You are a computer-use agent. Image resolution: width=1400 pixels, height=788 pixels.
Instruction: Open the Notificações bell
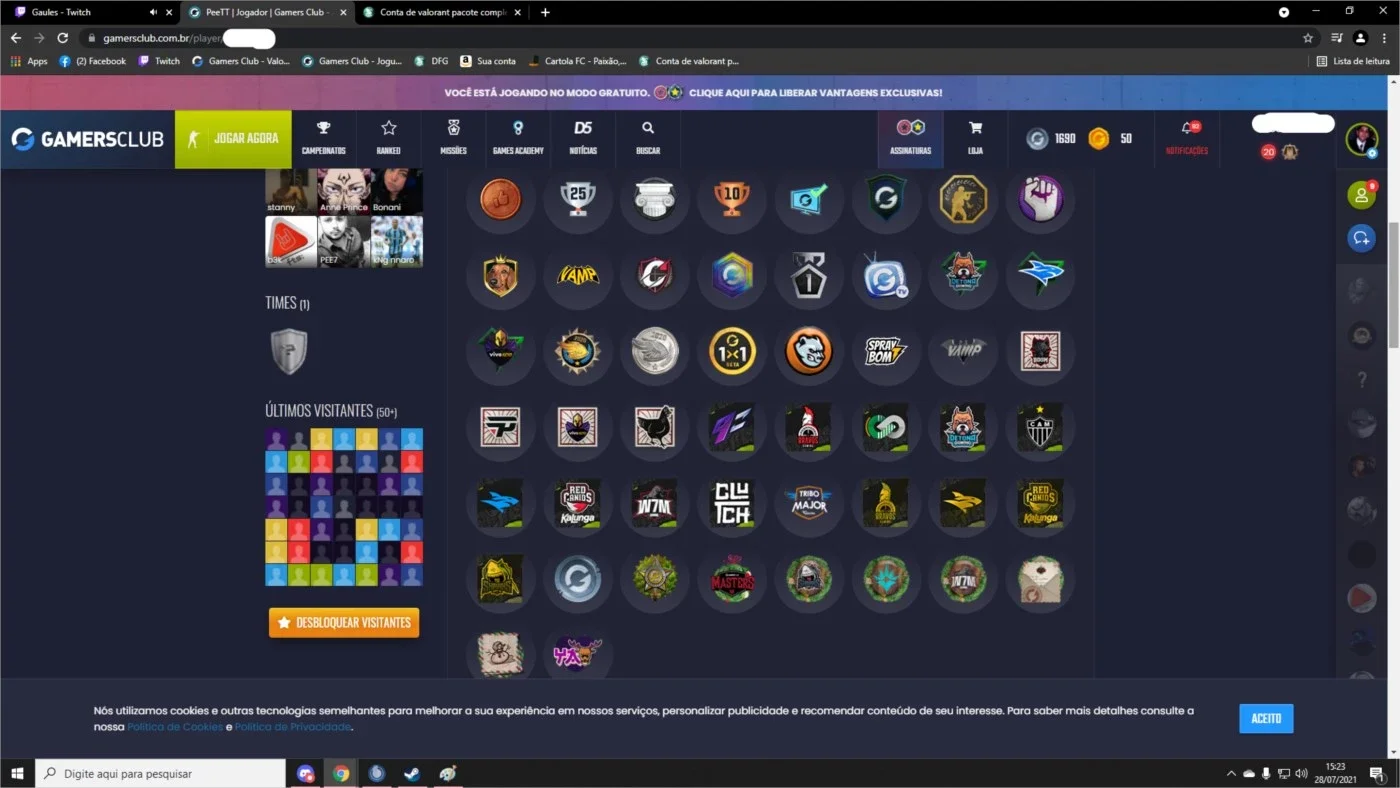pyautogui.click(x=1187, y=138)
